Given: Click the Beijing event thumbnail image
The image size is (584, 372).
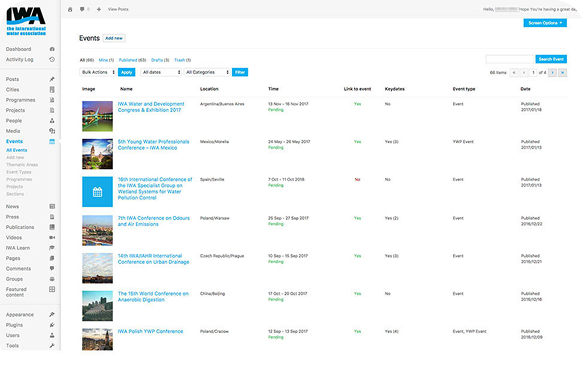Looking at the screenshot, I should coord(97,306).
